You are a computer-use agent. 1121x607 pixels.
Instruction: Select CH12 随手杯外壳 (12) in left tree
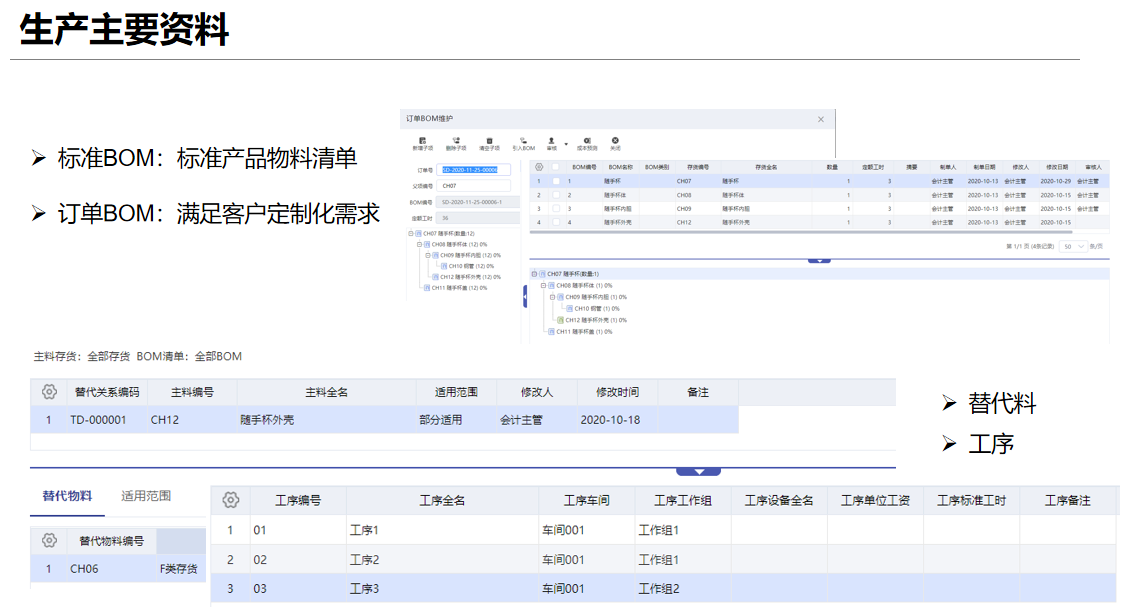pos(470,277)
